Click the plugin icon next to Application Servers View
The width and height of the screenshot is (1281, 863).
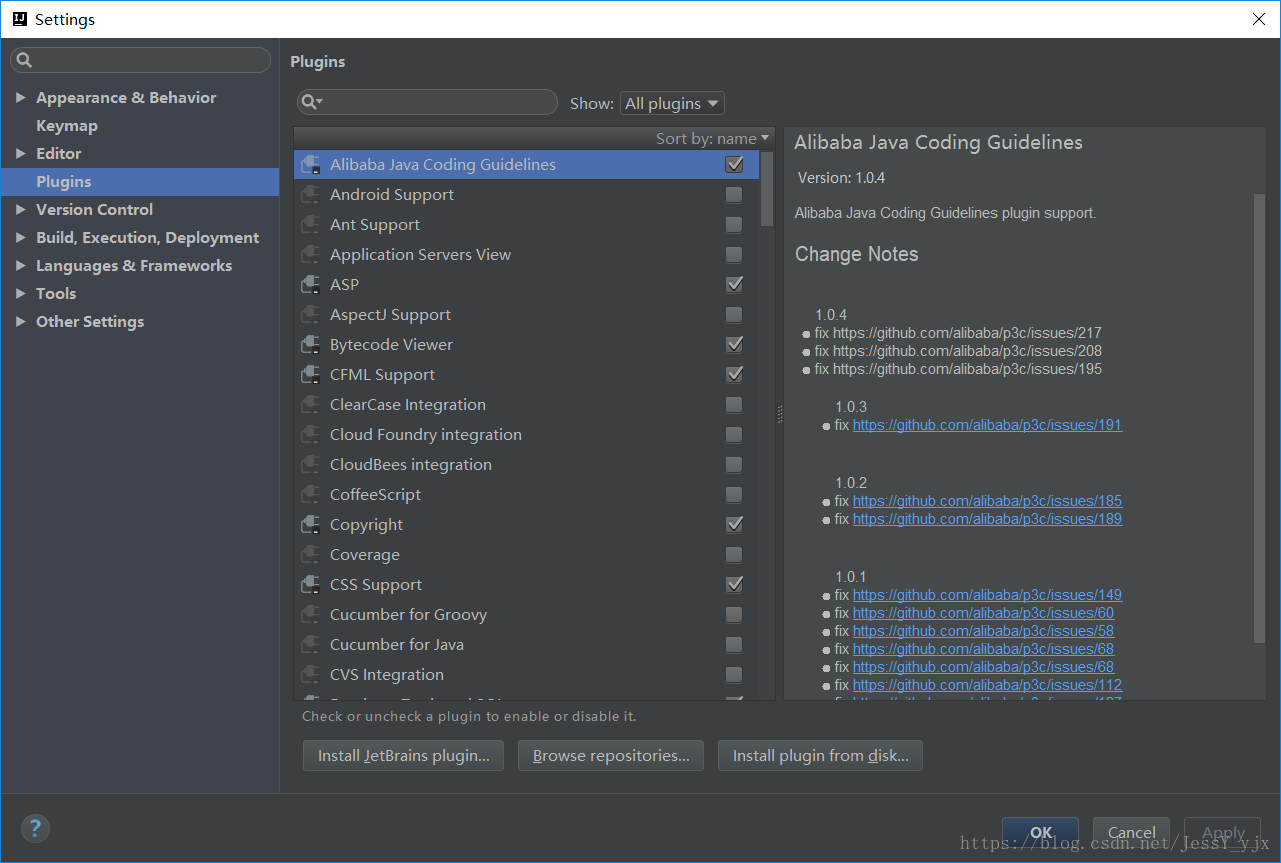[311, 255]
